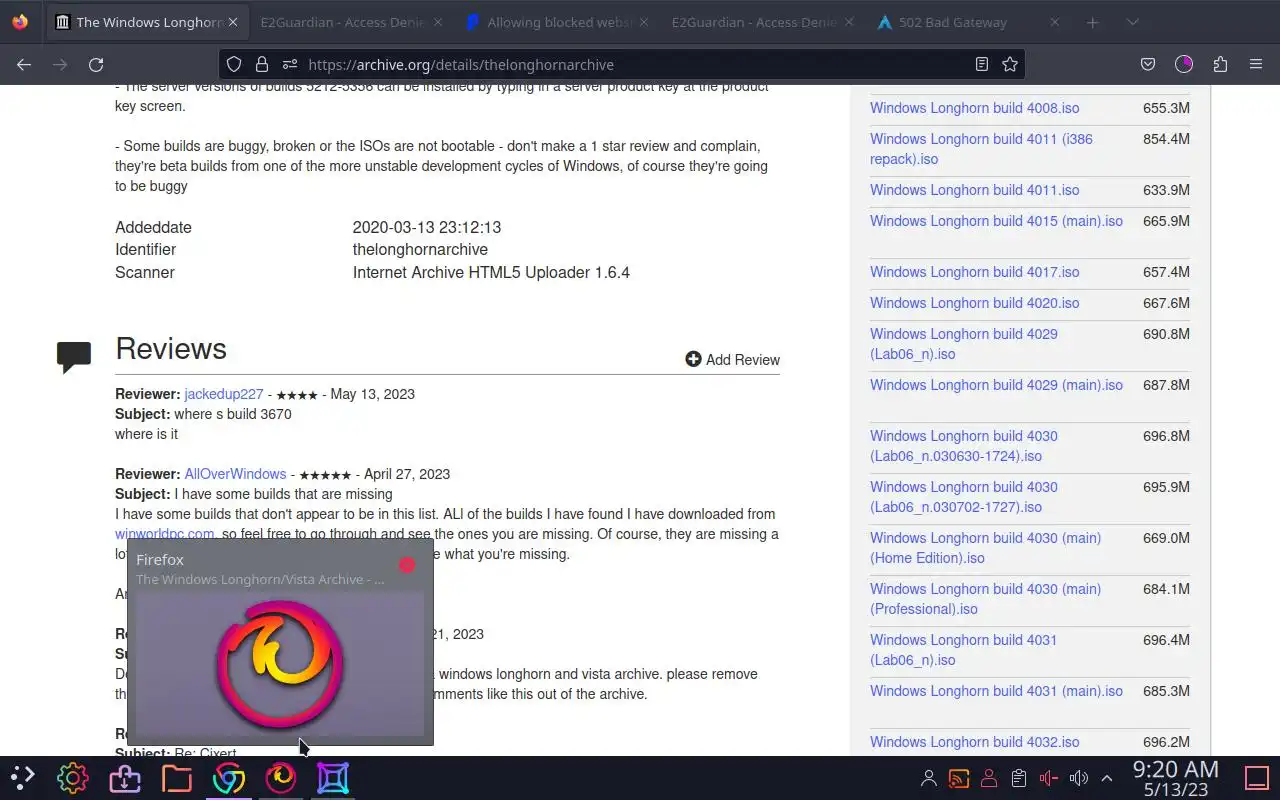Download build 4030 (main) (Home Edition).iso
Image resolution: width=1280 pixels, height=800 pixels.
985,548
